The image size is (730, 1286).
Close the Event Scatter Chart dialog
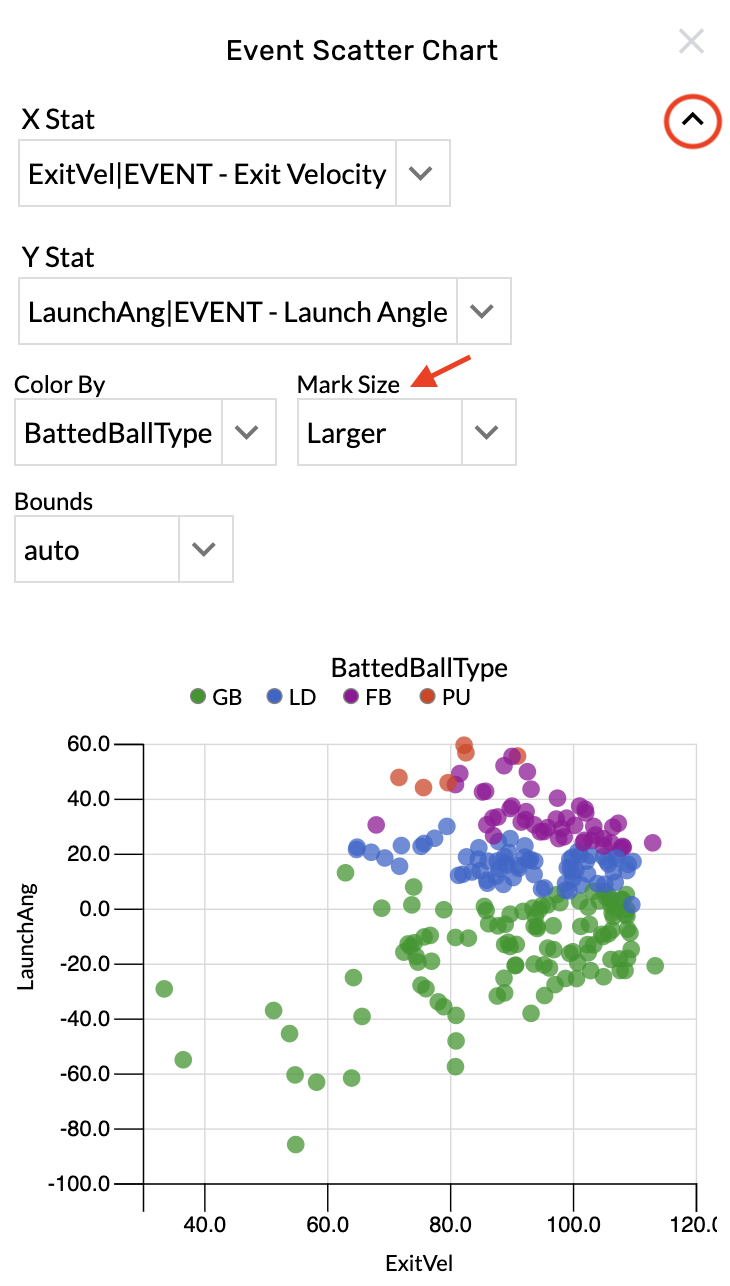691,42
